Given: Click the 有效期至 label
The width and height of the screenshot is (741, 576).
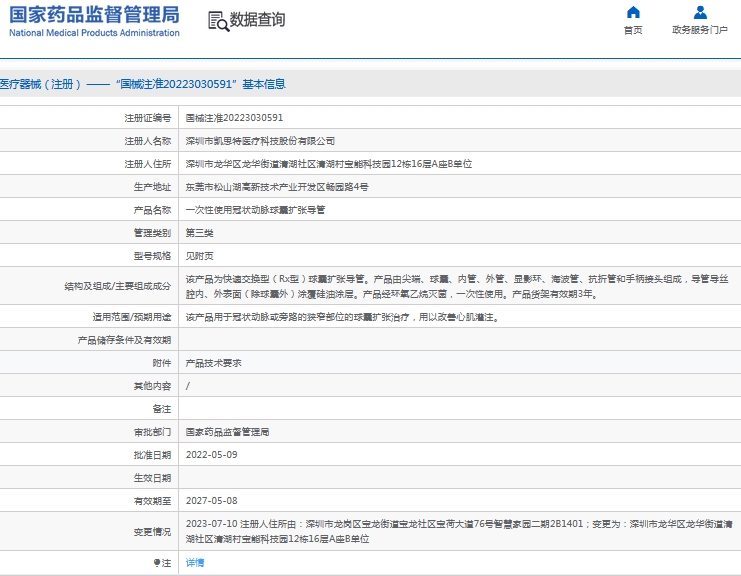Looking at the screenshot, I should (x=152, y=501).
